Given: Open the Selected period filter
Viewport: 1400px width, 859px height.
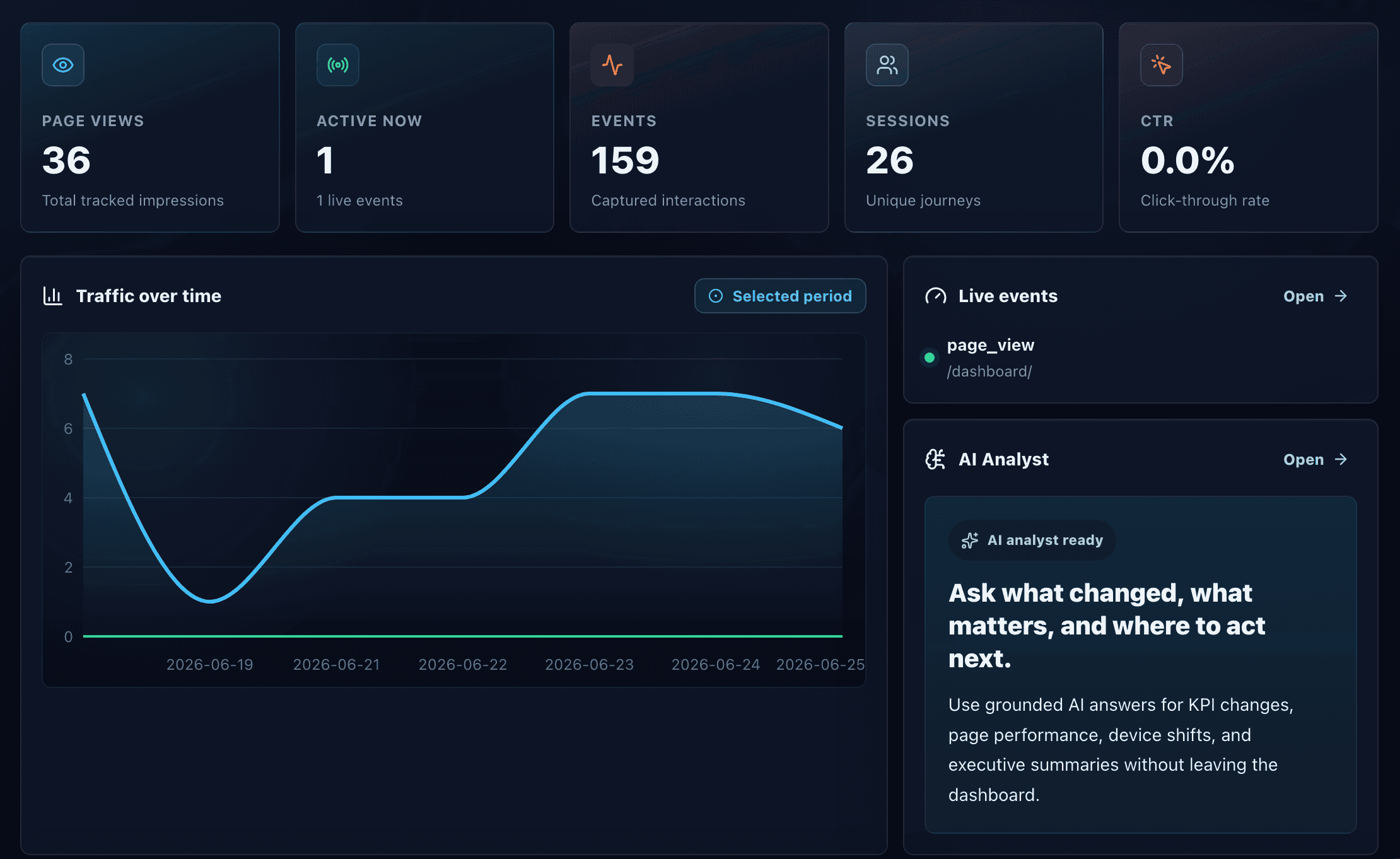Looking at the screenshot, I should click(x=780, y=296).
